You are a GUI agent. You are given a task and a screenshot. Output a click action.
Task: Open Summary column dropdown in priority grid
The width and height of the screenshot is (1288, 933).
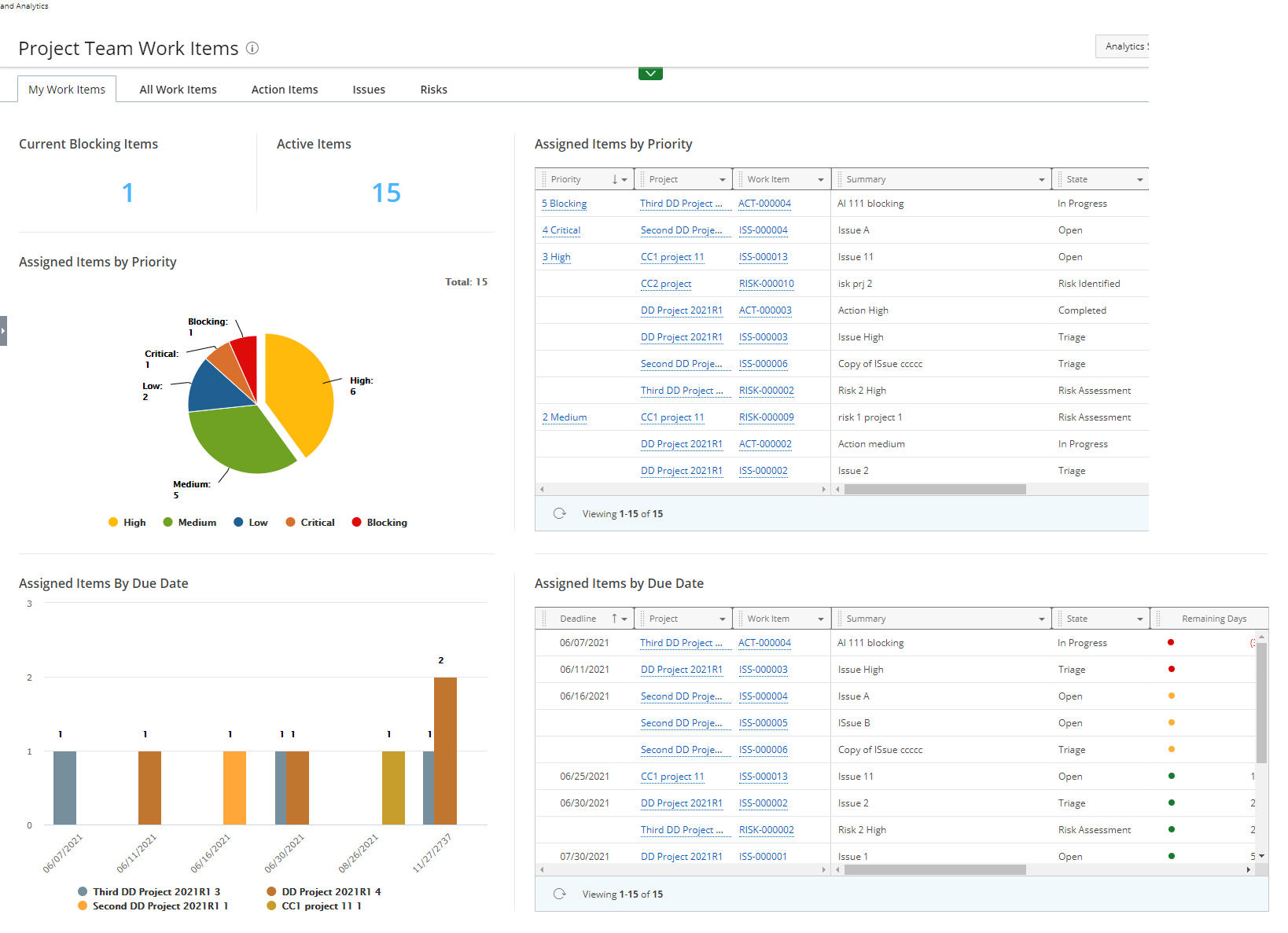point(1041,180)
